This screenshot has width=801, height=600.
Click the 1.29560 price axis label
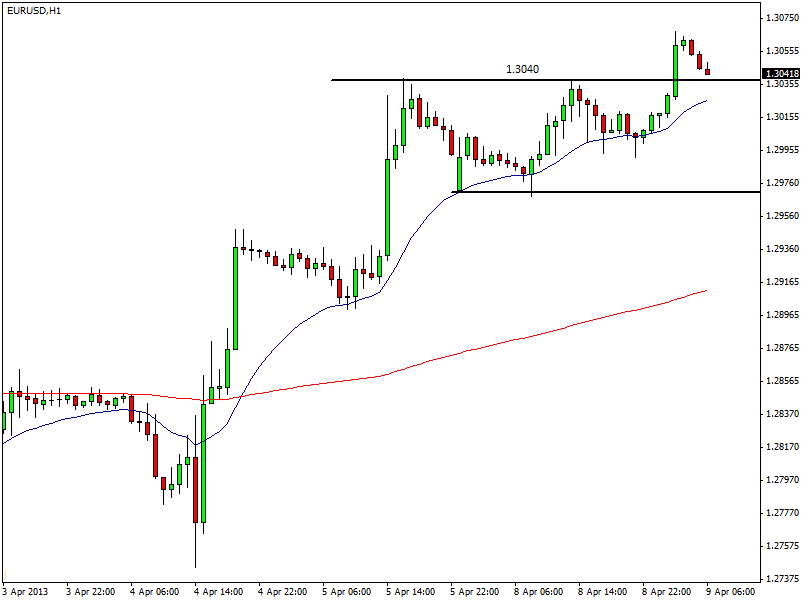point(780,216)
